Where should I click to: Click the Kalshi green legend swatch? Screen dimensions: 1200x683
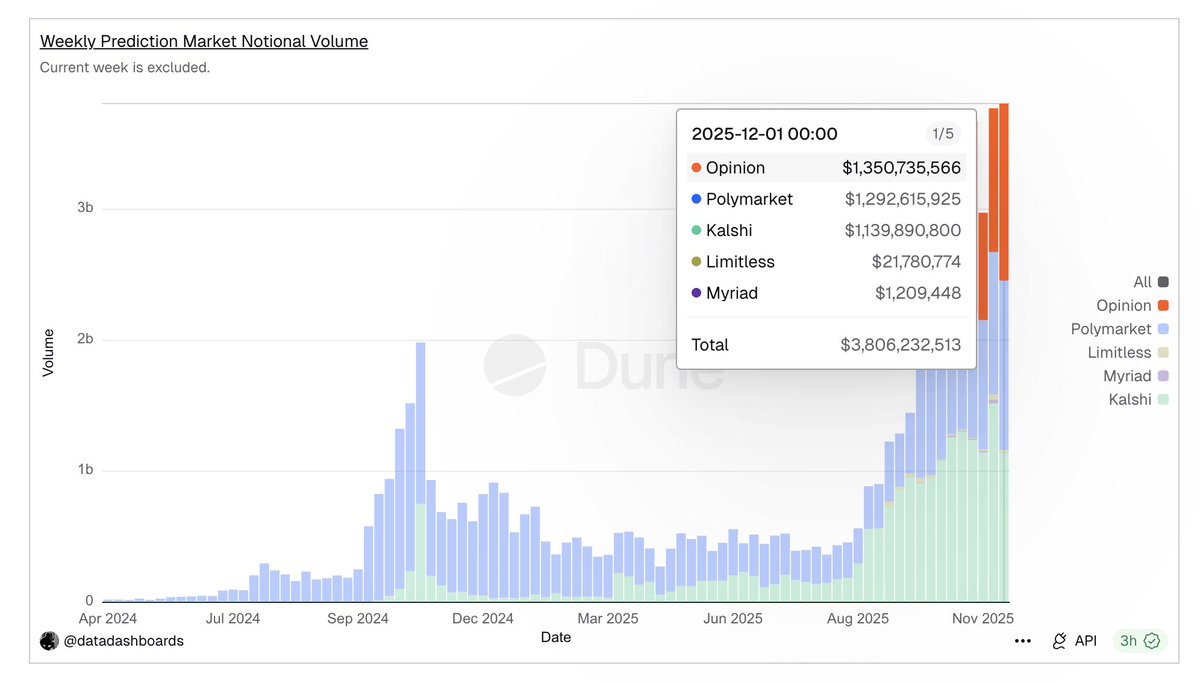1163,400
